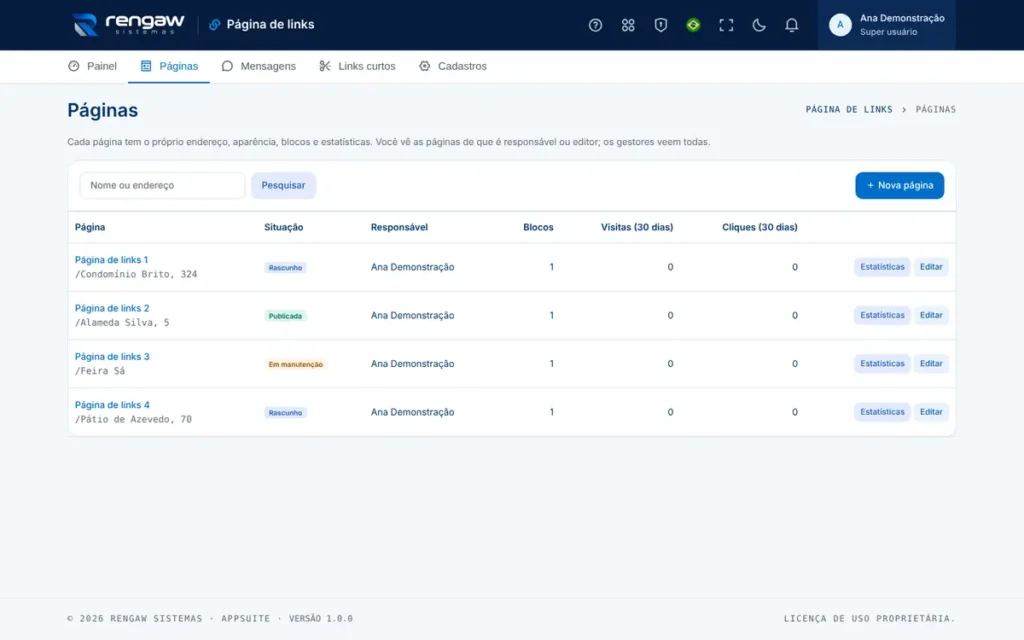
Task: Click the Links curtos scissors icon
Action: click(x=325, y=66)
